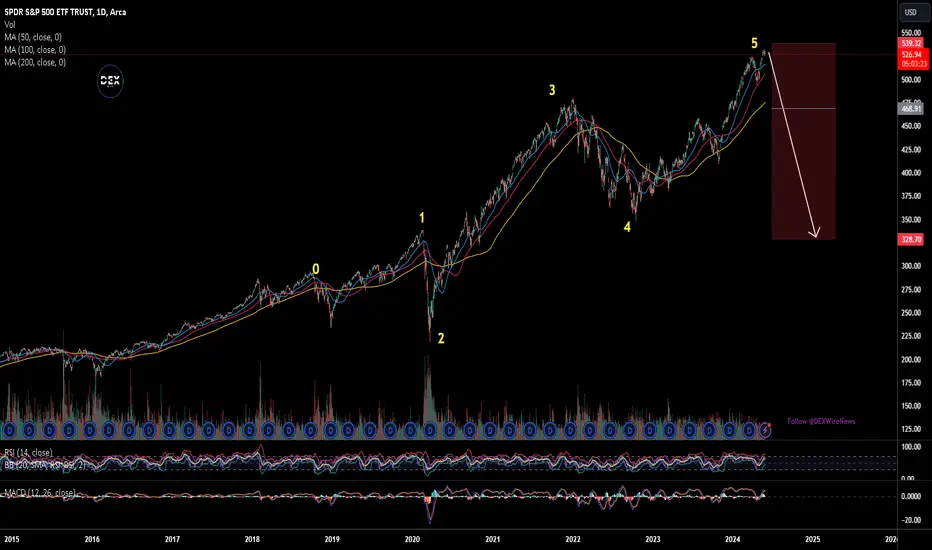This screenshot has height=550, width=932.
Task: Click the 2025 label on time axis
Action: pyautogui.click(x=813, y=539)
